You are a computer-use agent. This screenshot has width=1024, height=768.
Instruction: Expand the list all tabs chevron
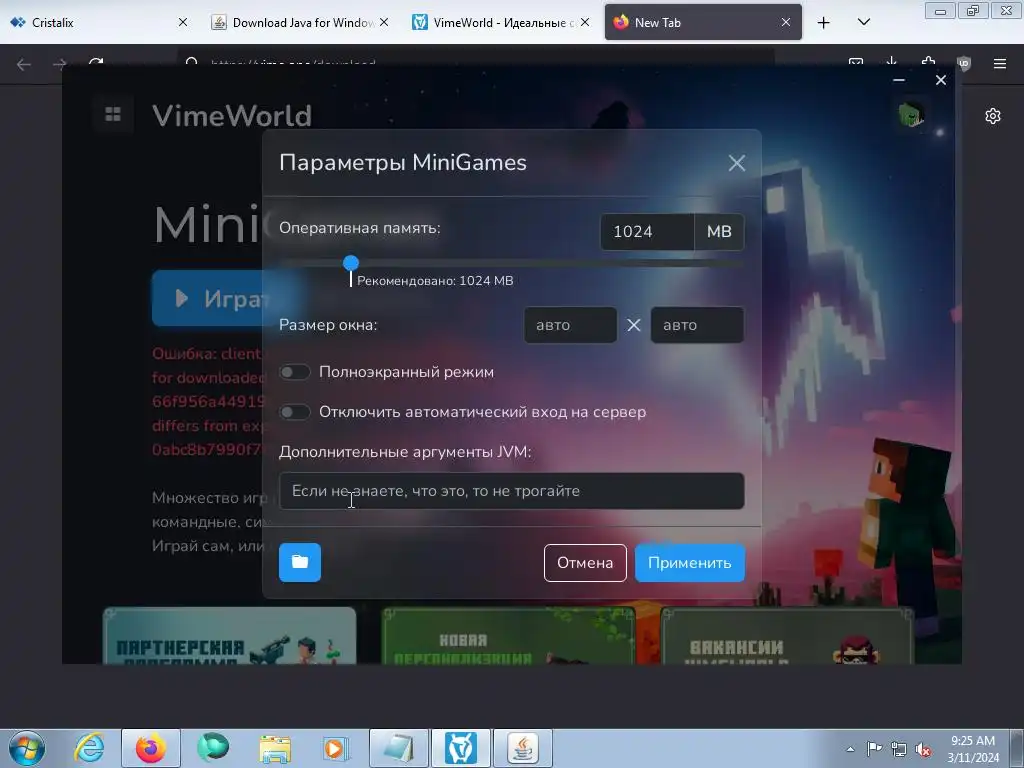[x=863, y=22]
